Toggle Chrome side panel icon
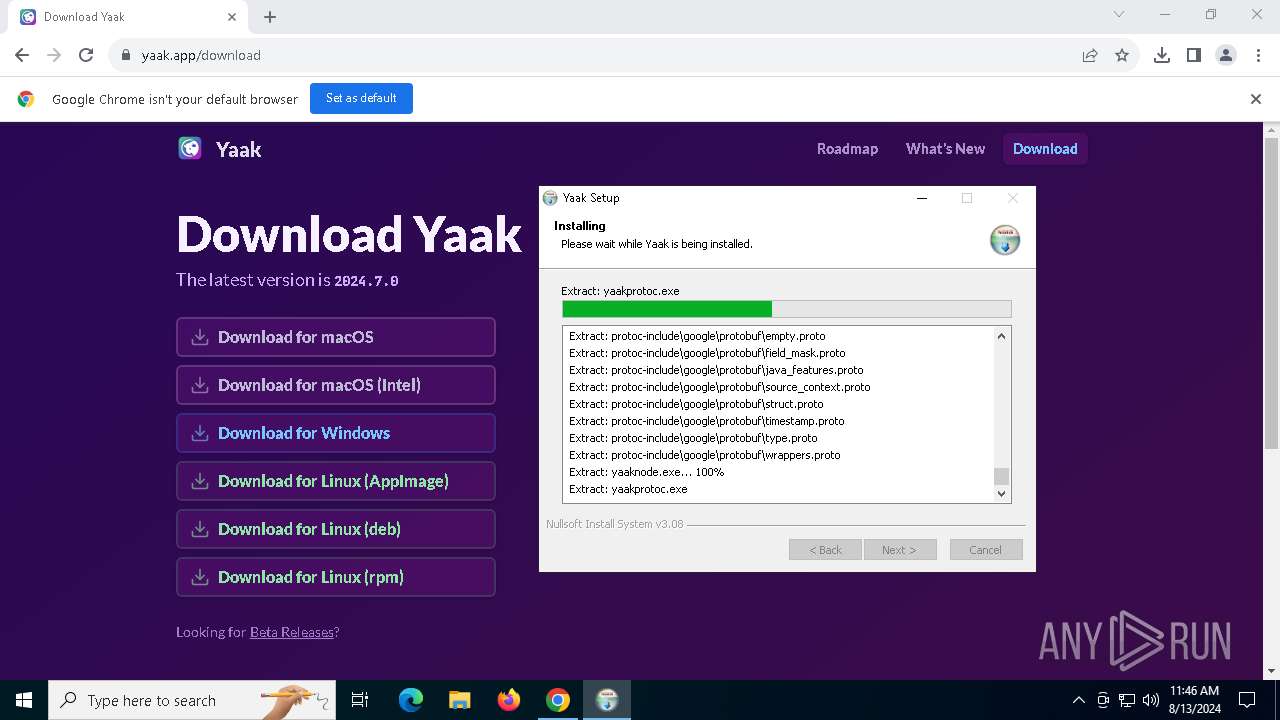This screenshot has height=720, width=1280. pyautogui.click(x=1194, y=56)
